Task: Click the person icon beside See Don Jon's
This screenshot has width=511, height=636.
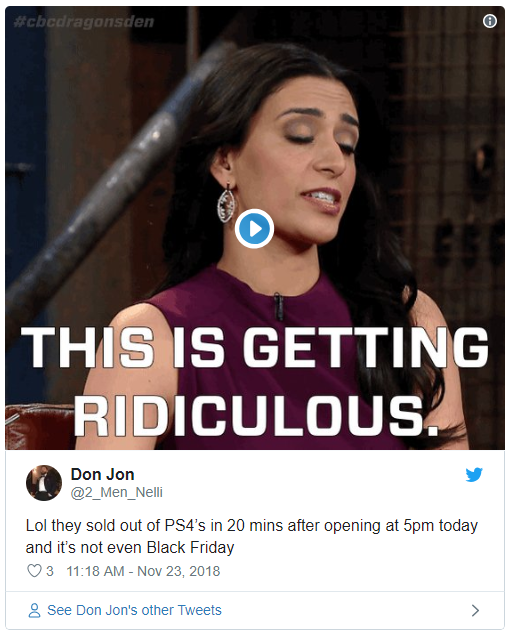Action: click(x=34, y=610)
